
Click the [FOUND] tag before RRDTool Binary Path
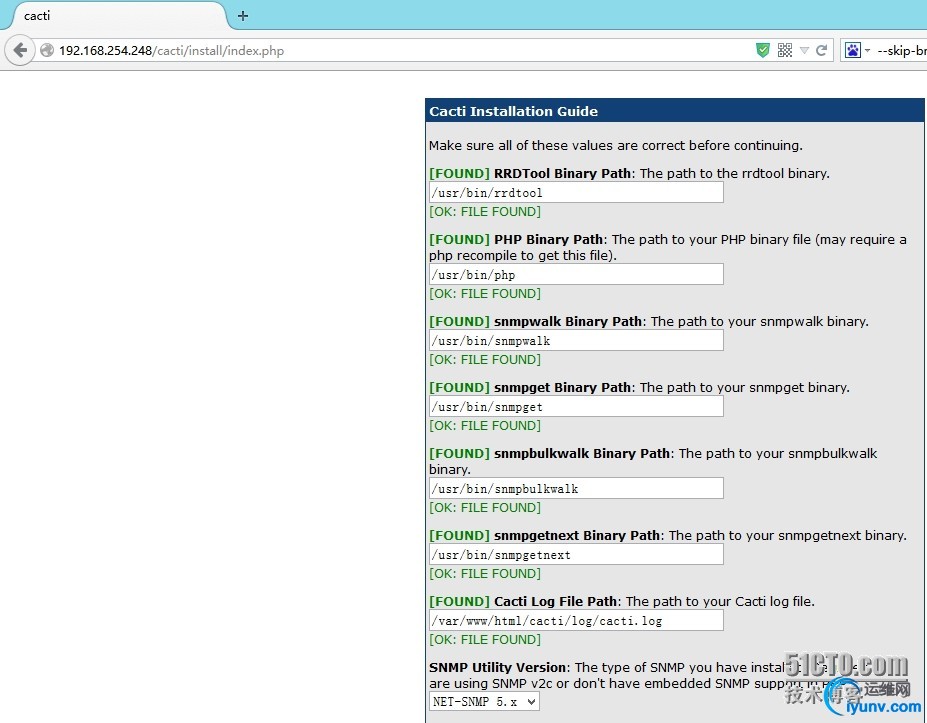pyautogui.click(x=459, y=173)
